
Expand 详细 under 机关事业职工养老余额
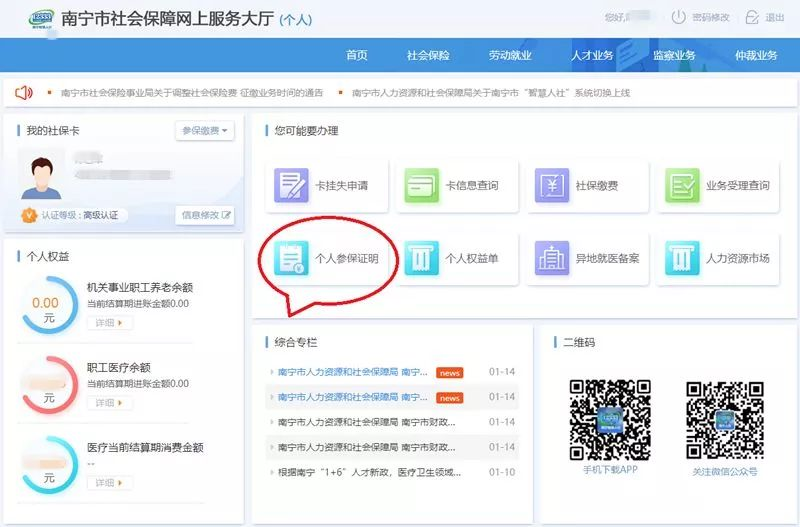click(109, 323)
